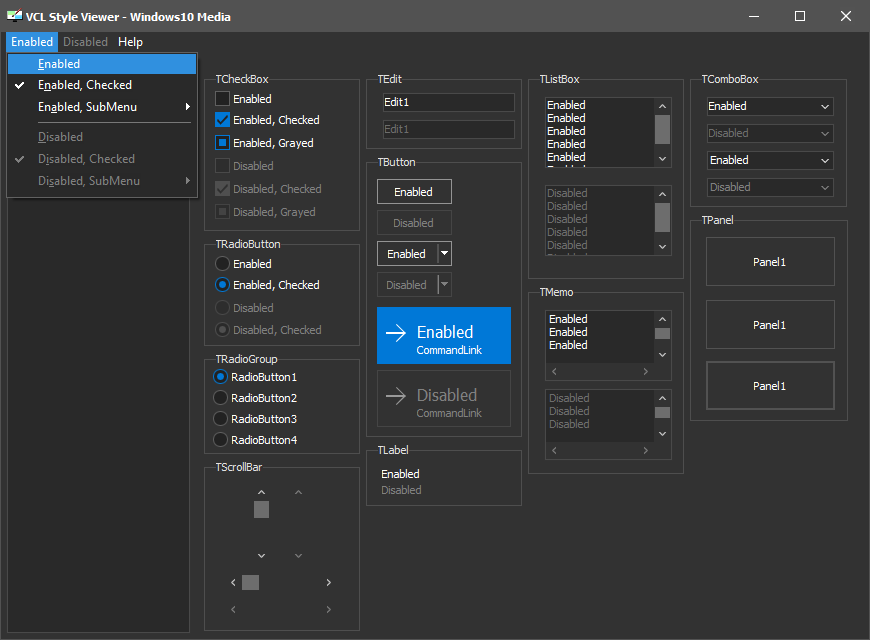The height and width of the screenshot is (640, 870).
Task: Open the second Enabled combo box
Action: tap(770, 160)
